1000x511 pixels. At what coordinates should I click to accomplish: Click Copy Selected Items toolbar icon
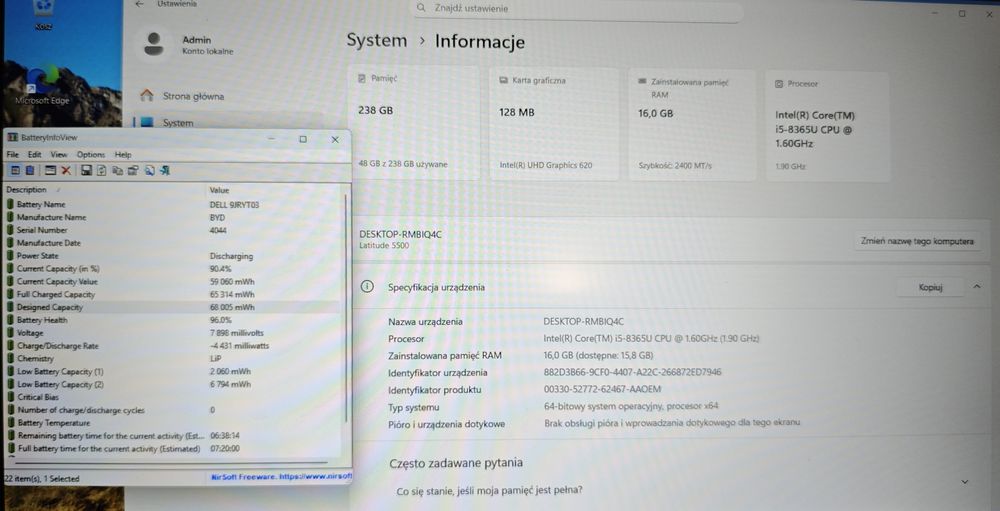[x=117, y=170]
